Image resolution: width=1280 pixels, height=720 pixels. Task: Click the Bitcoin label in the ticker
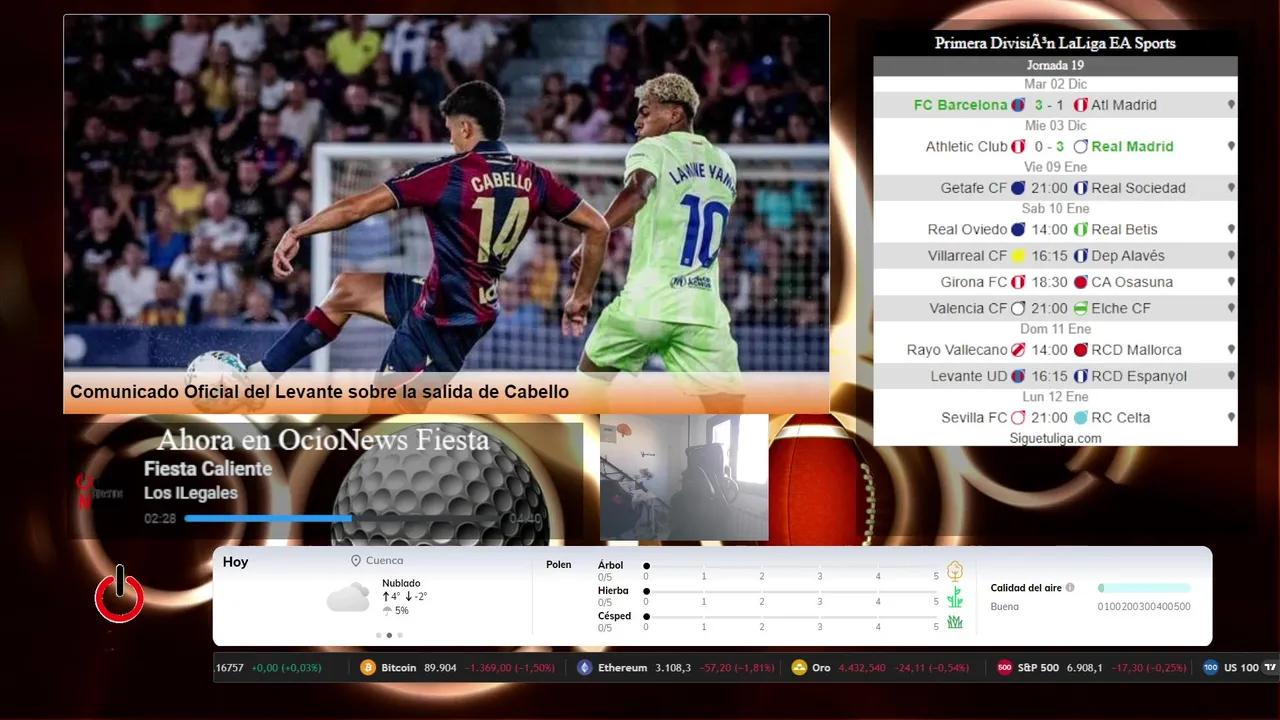398,667
